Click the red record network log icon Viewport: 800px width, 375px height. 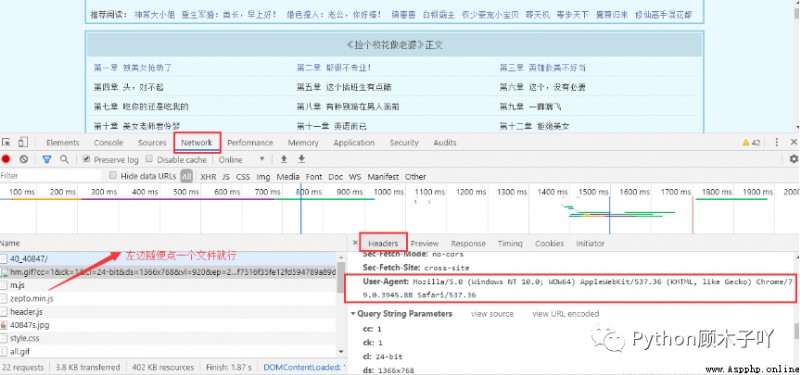coord(6,159)
